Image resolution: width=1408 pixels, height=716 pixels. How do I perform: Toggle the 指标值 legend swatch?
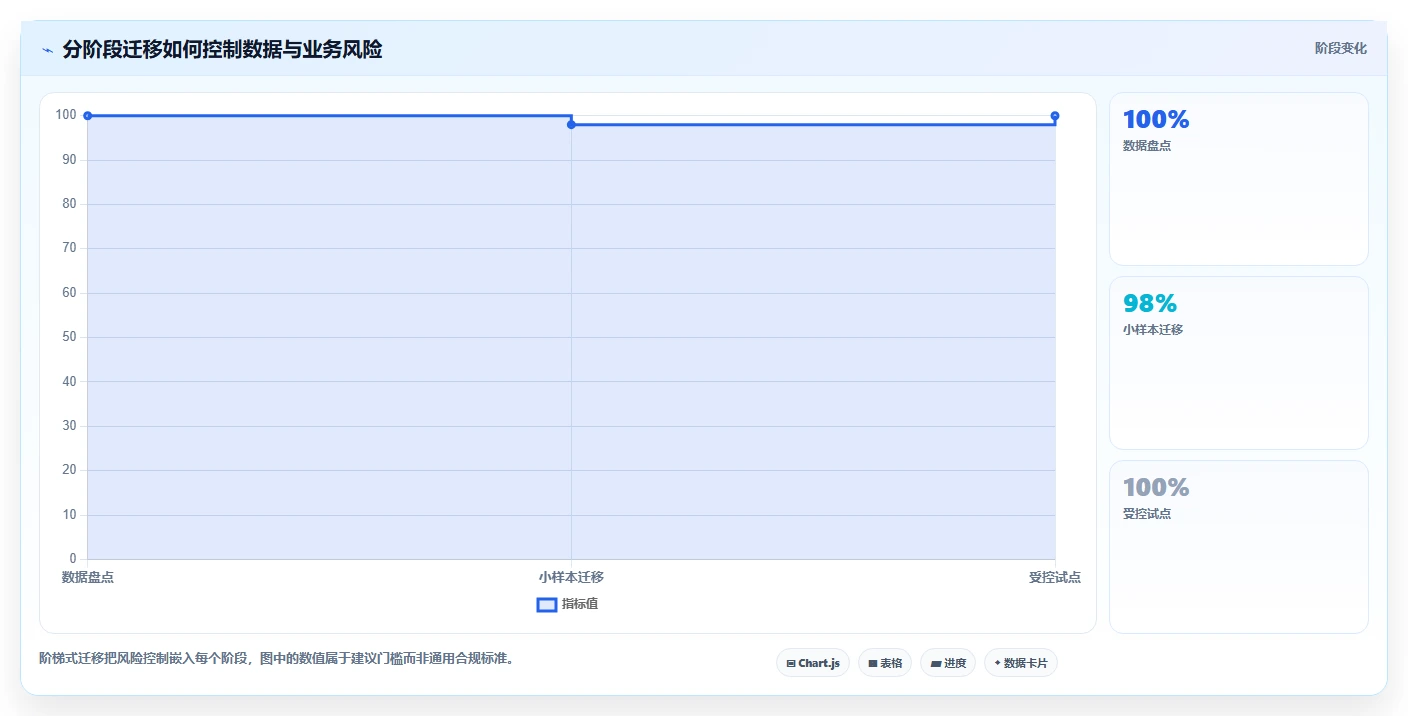pyautogui.click(x=547, y=604)
